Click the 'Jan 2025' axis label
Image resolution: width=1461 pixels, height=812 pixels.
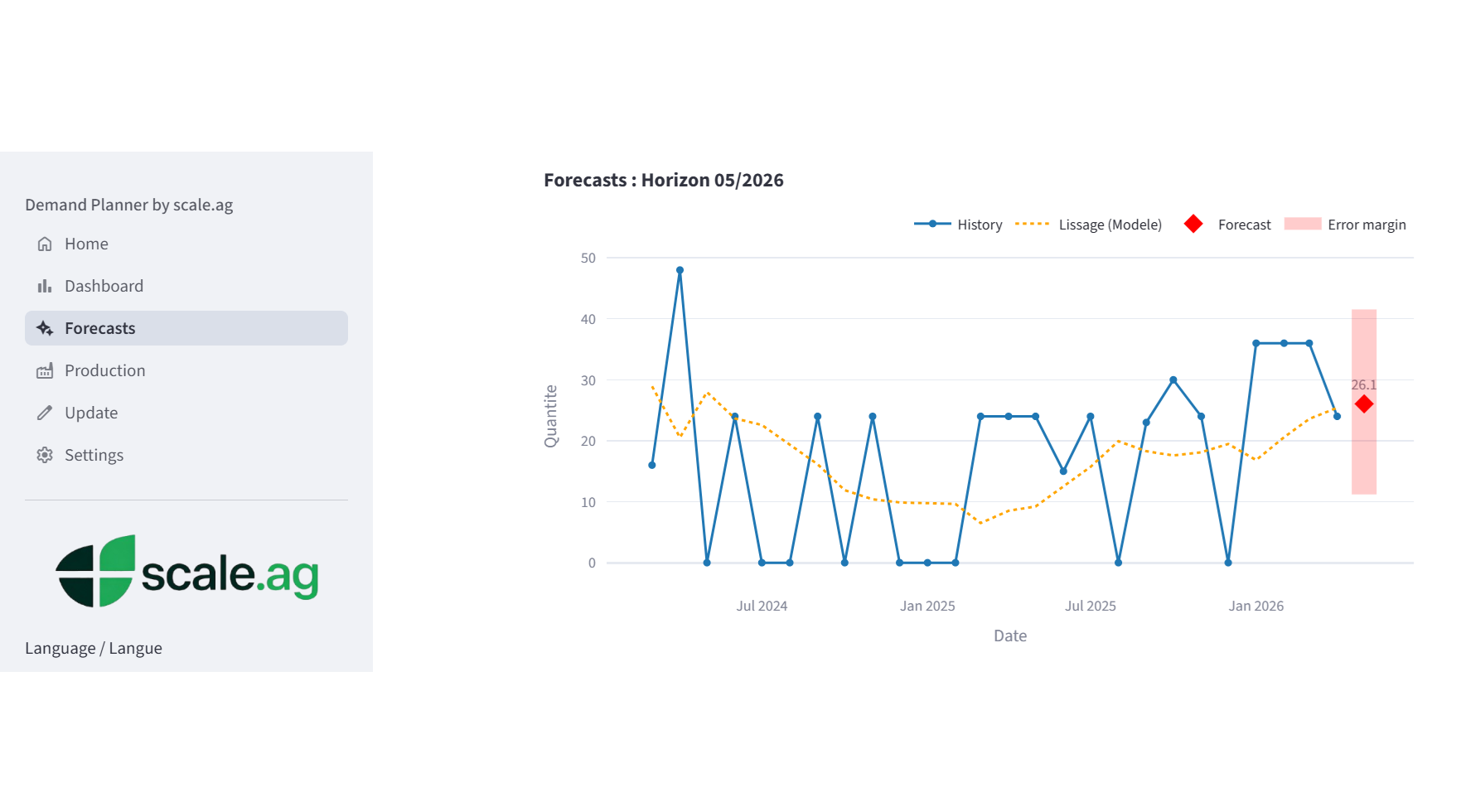(927, 606)
